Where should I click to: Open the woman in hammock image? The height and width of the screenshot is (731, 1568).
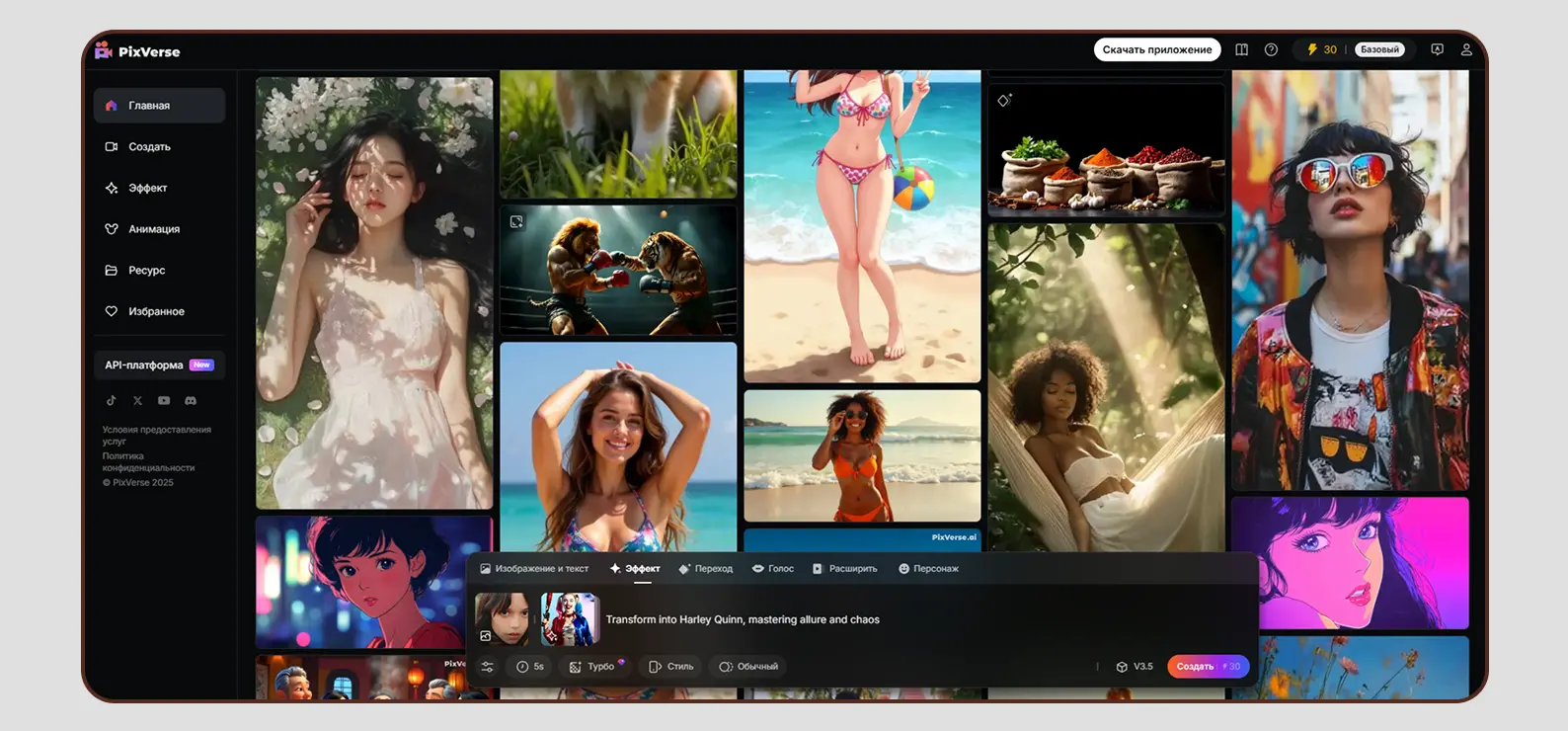(x=1106, y=387)
